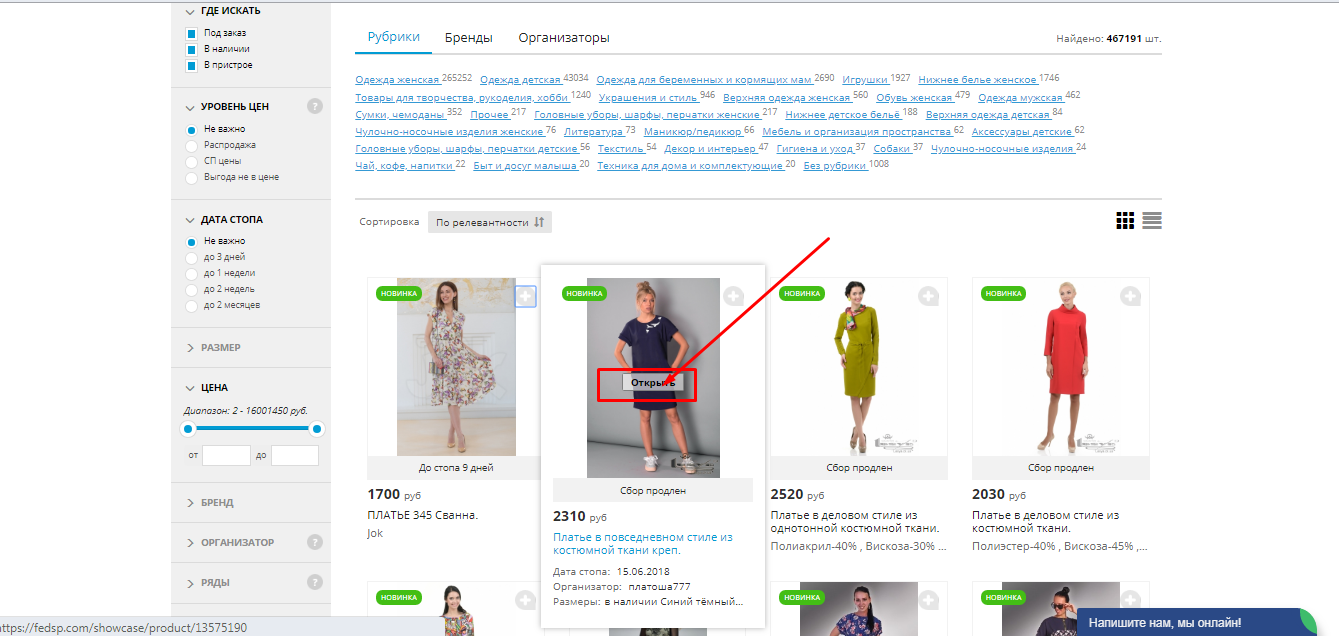Open the Организаторы tab
Screen dimensions: 1339x636
coord(563,38)
